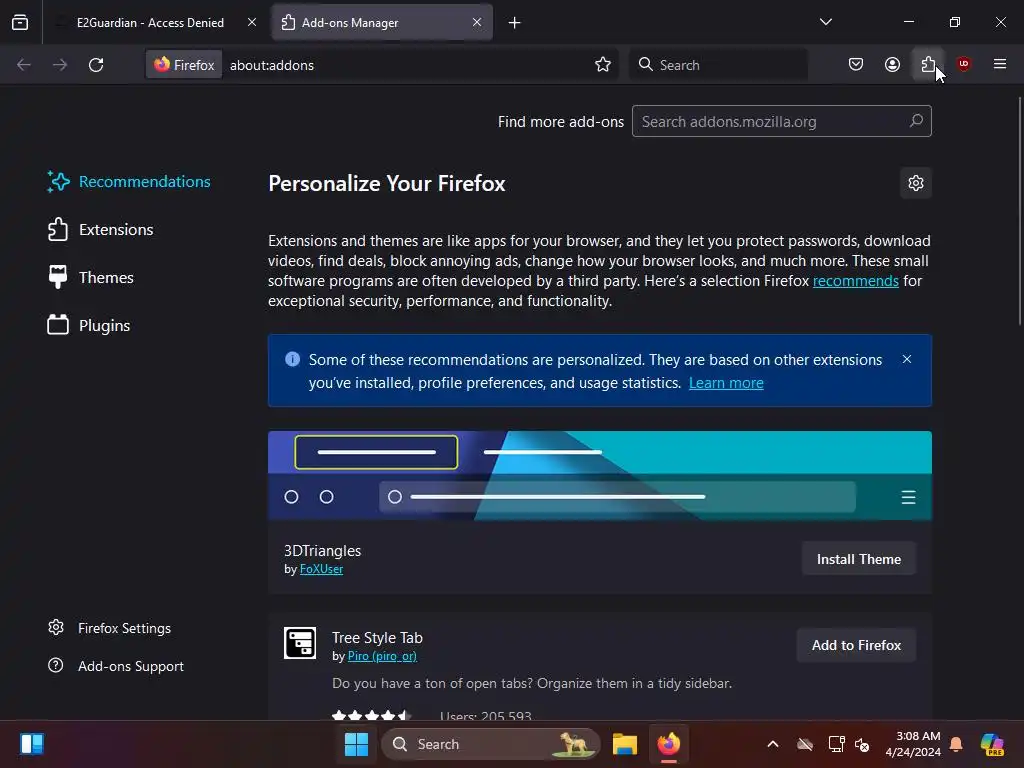Open the uBlock Origin toolbar icon

tap(963, 64)
